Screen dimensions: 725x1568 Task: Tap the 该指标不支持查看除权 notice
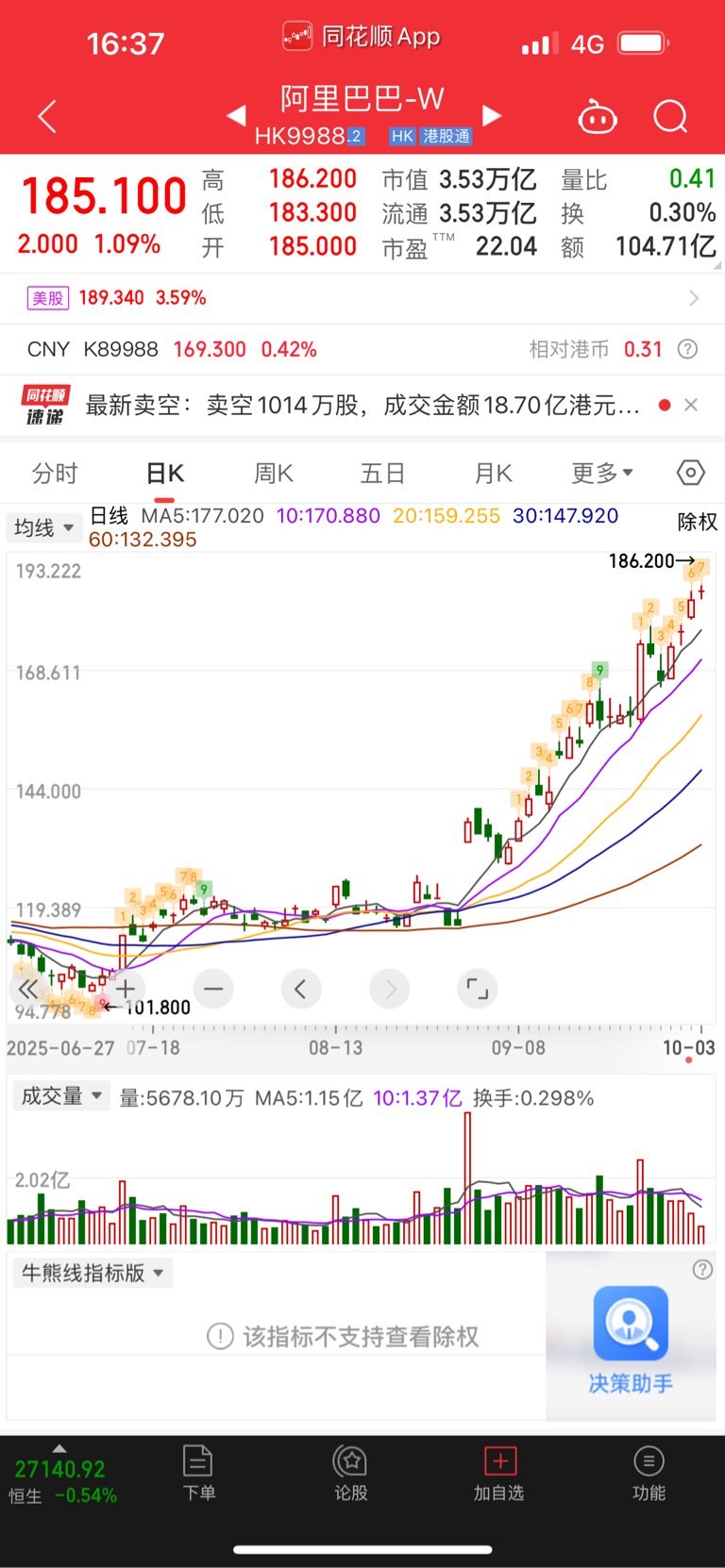point(343,1337)
